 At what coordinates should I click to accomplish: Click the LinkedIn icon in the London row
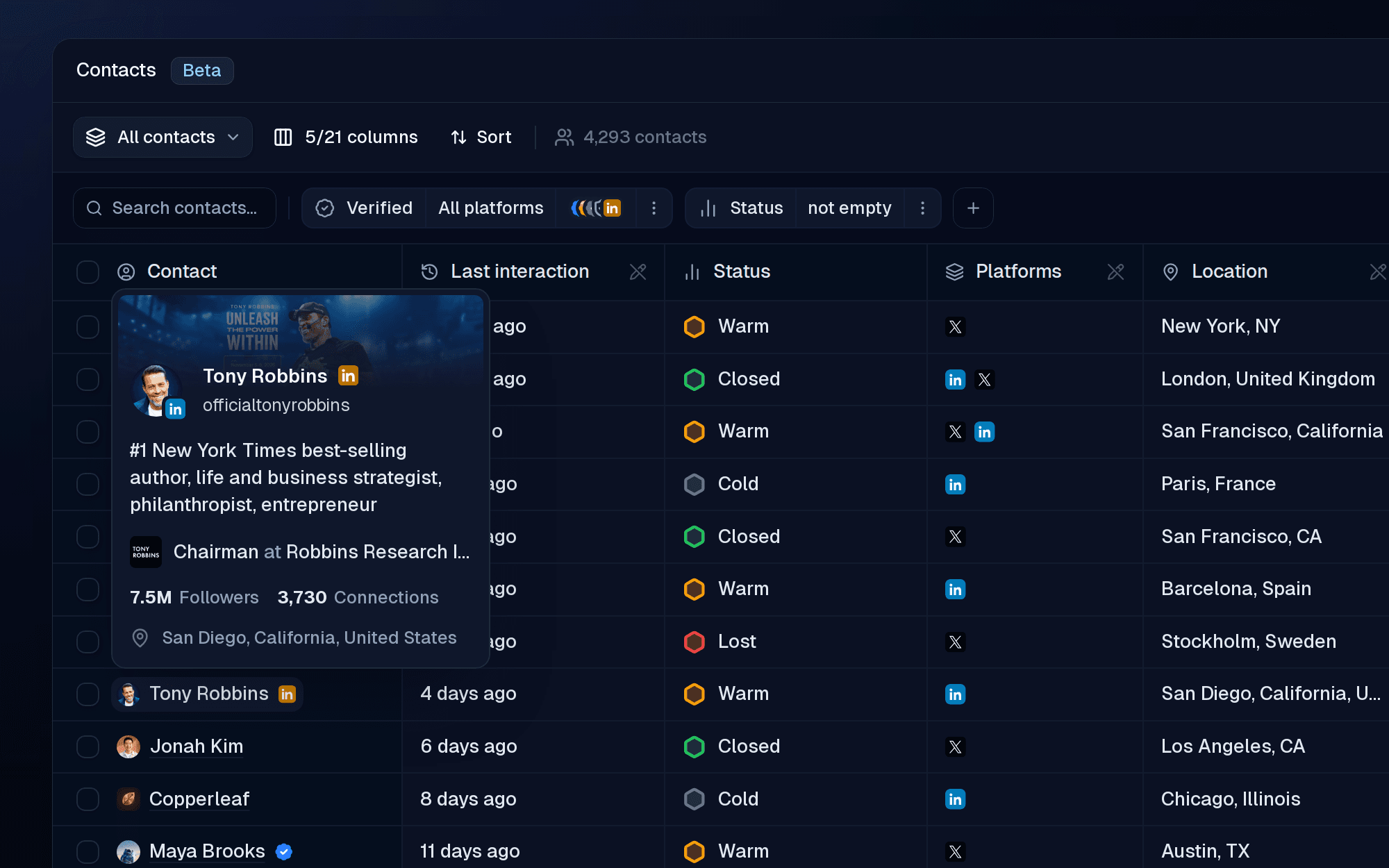coord(956,380)
